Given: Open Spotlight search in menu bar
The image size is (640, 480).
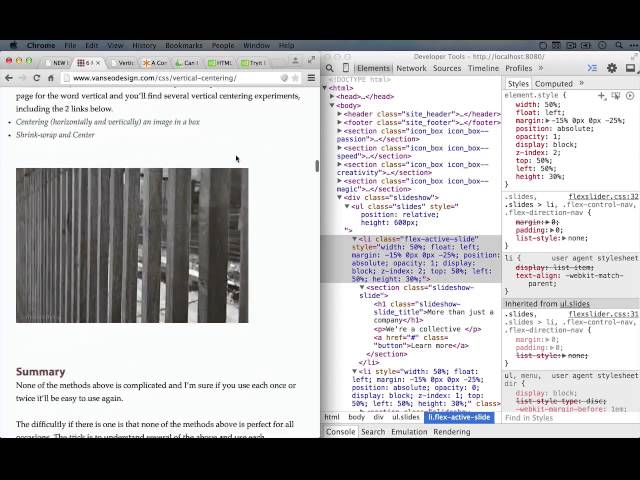Looking at the screenshot, I should (619, 45).
